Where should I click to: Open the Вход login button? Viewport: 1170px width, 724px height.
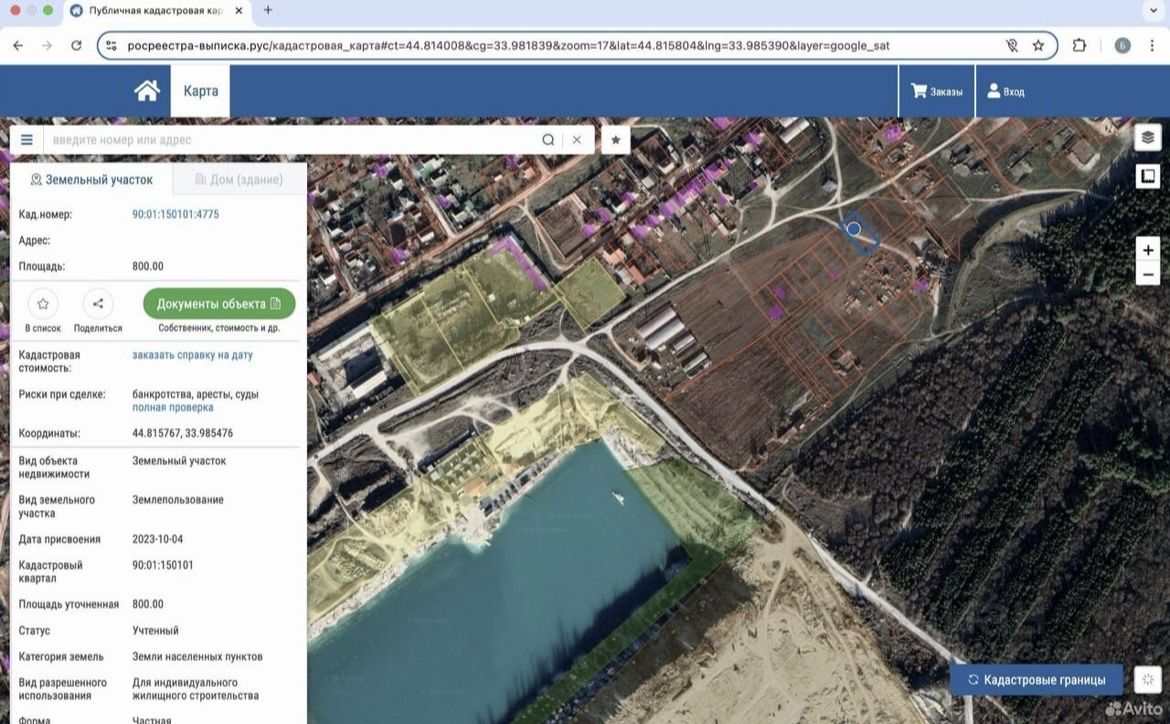point(1006,91)
